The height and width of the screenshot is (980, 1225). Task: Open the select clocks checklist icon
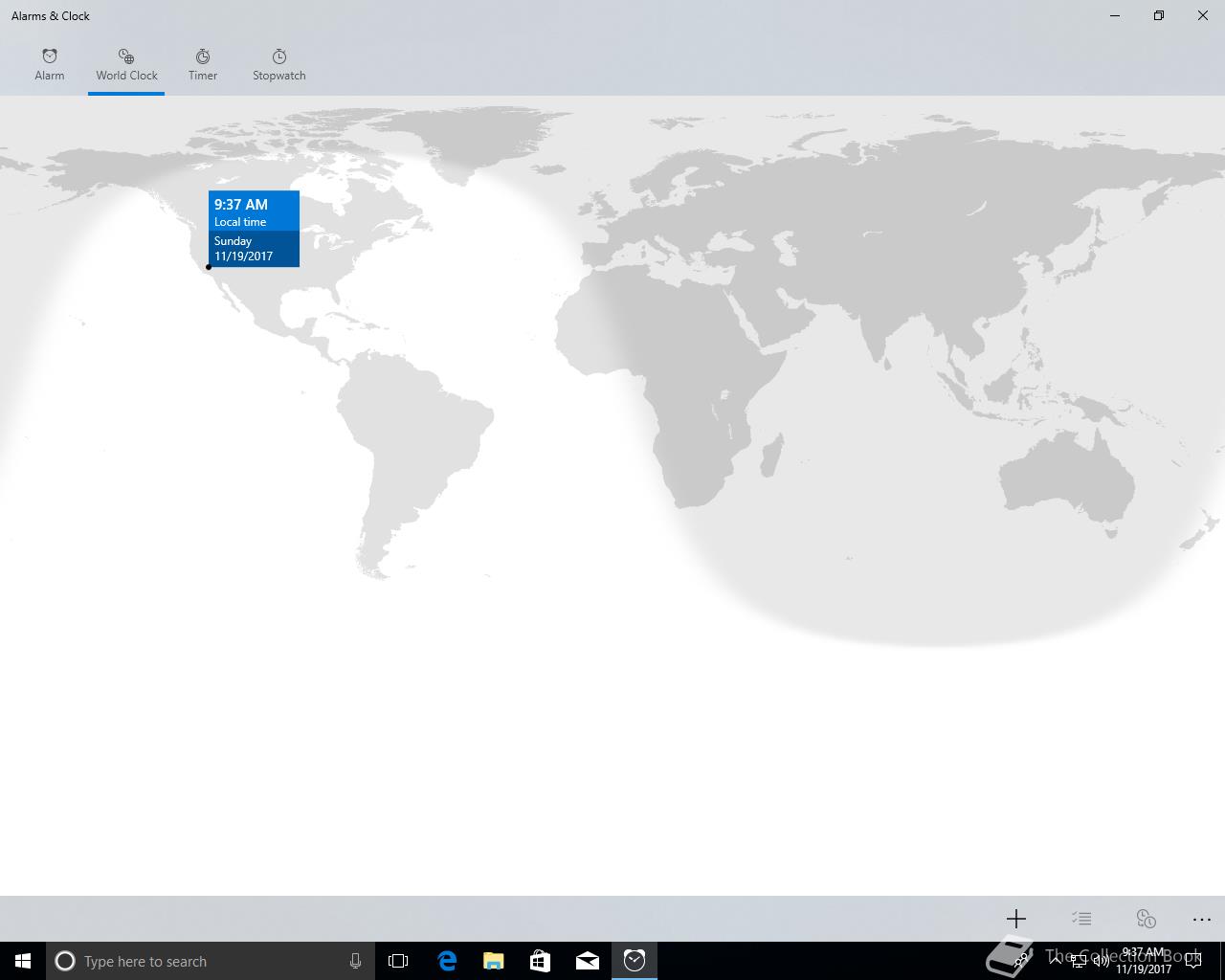coord(1081,919)
